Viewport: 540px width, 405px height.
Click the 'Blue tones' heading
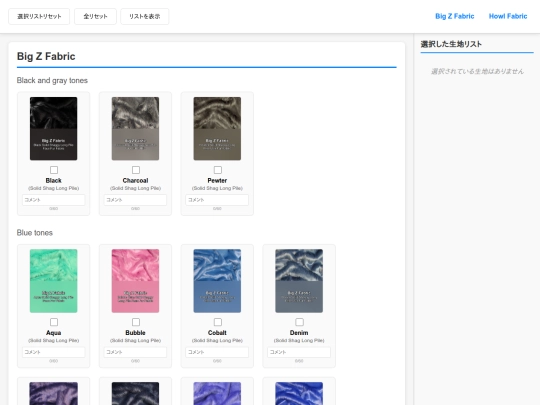coord(35,233)
